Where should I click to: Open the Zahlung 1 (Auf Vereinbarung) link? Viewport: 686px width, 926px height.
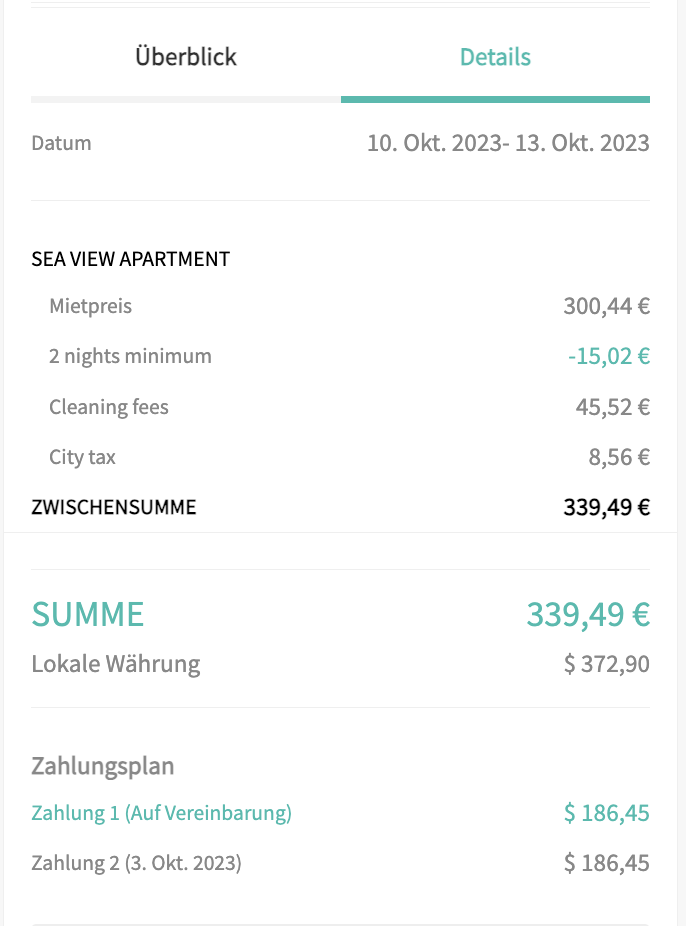pos(162,813)
